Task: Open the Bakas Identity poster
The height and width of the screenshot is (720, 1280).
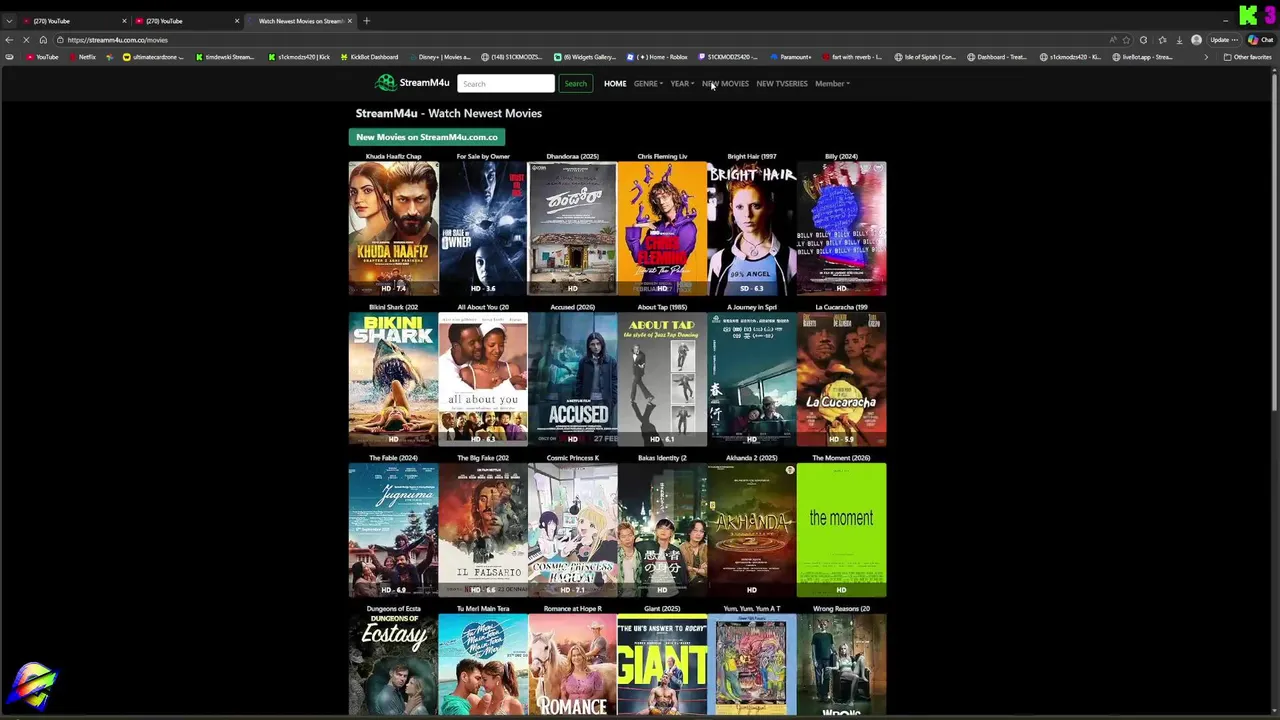Action: pos(662,530)
